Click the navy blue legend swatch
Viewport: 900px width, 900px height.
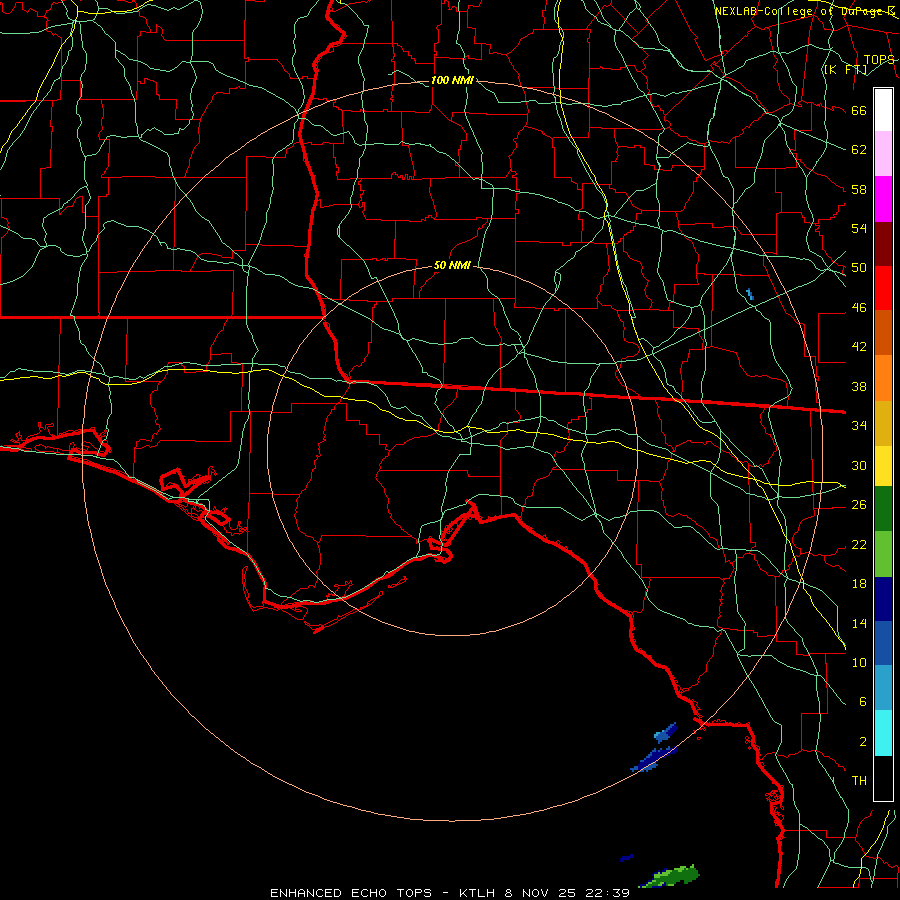coord(883,599)
